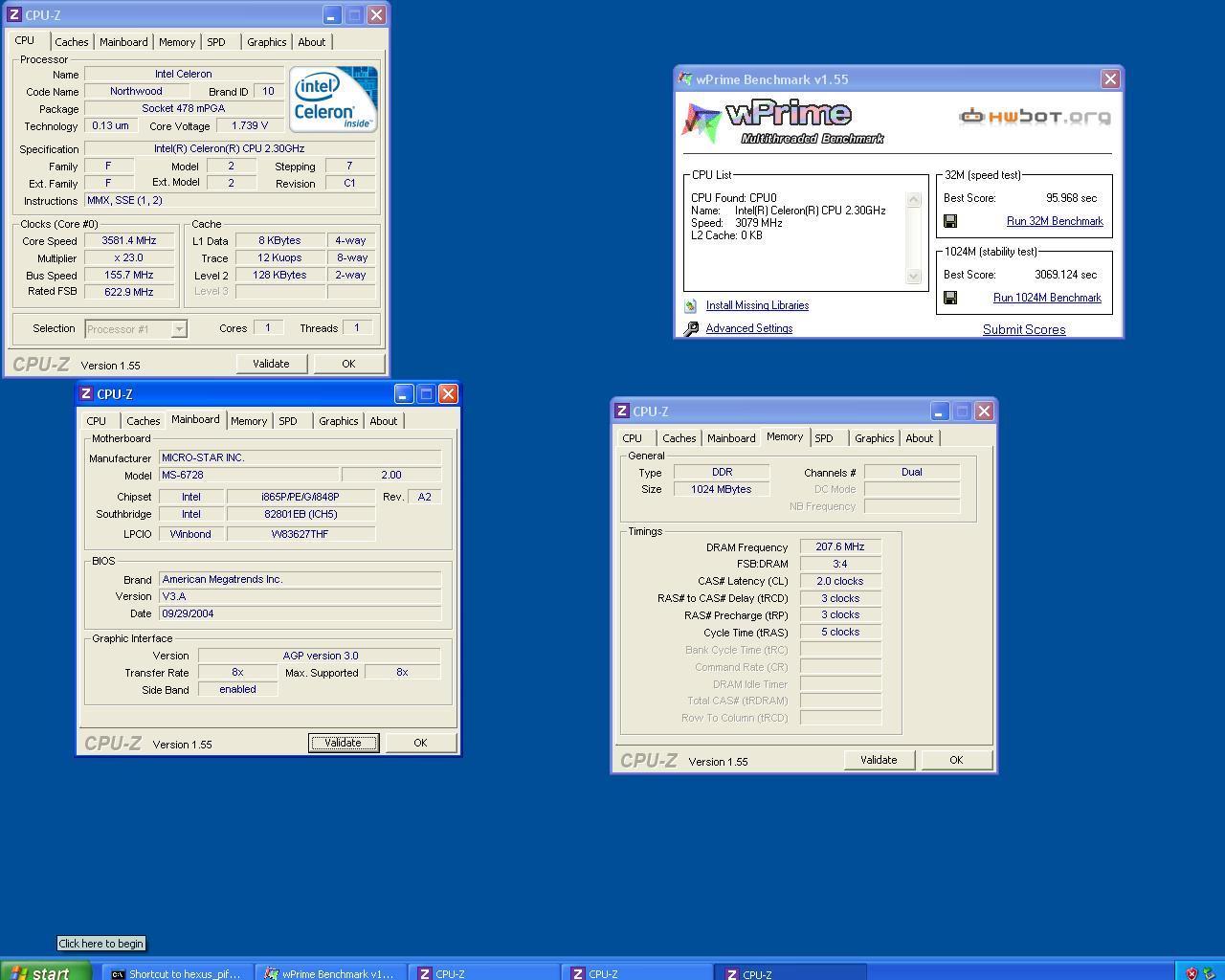Open the Mainboard tab in the top CPU-Z window

point(123,42)
